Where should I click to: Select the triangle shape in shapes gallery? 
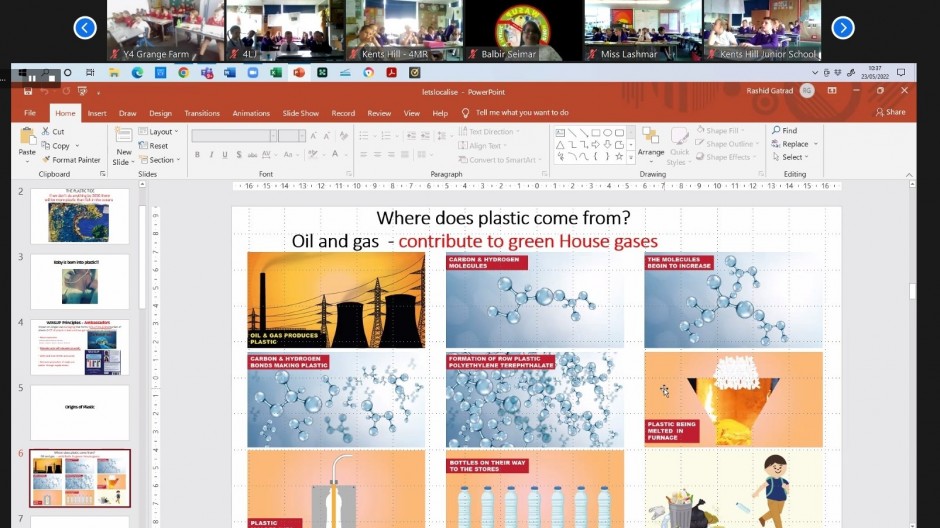(x=559, y=144)
